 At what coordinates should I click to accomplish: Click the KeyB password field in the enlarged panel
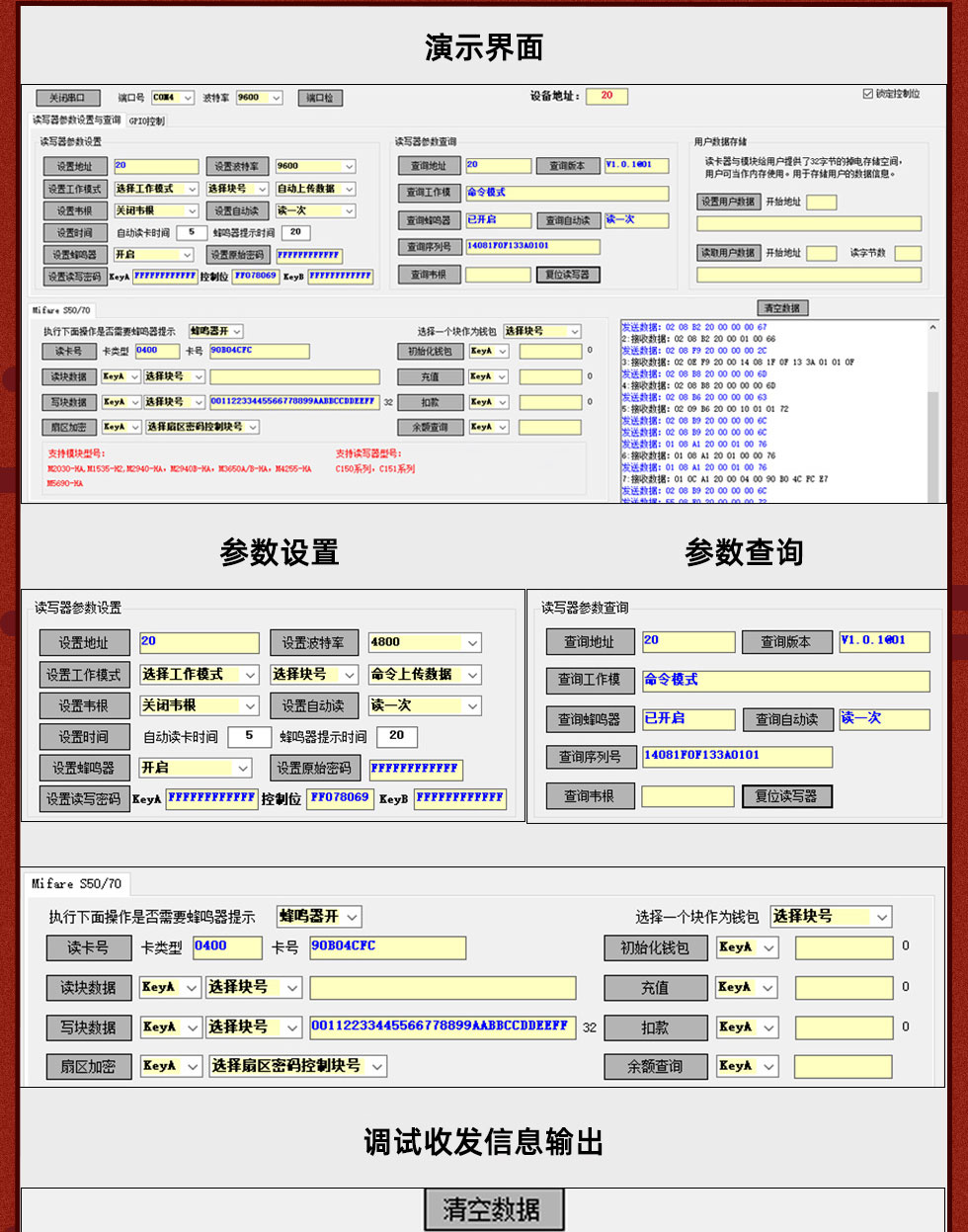point(460,798)
